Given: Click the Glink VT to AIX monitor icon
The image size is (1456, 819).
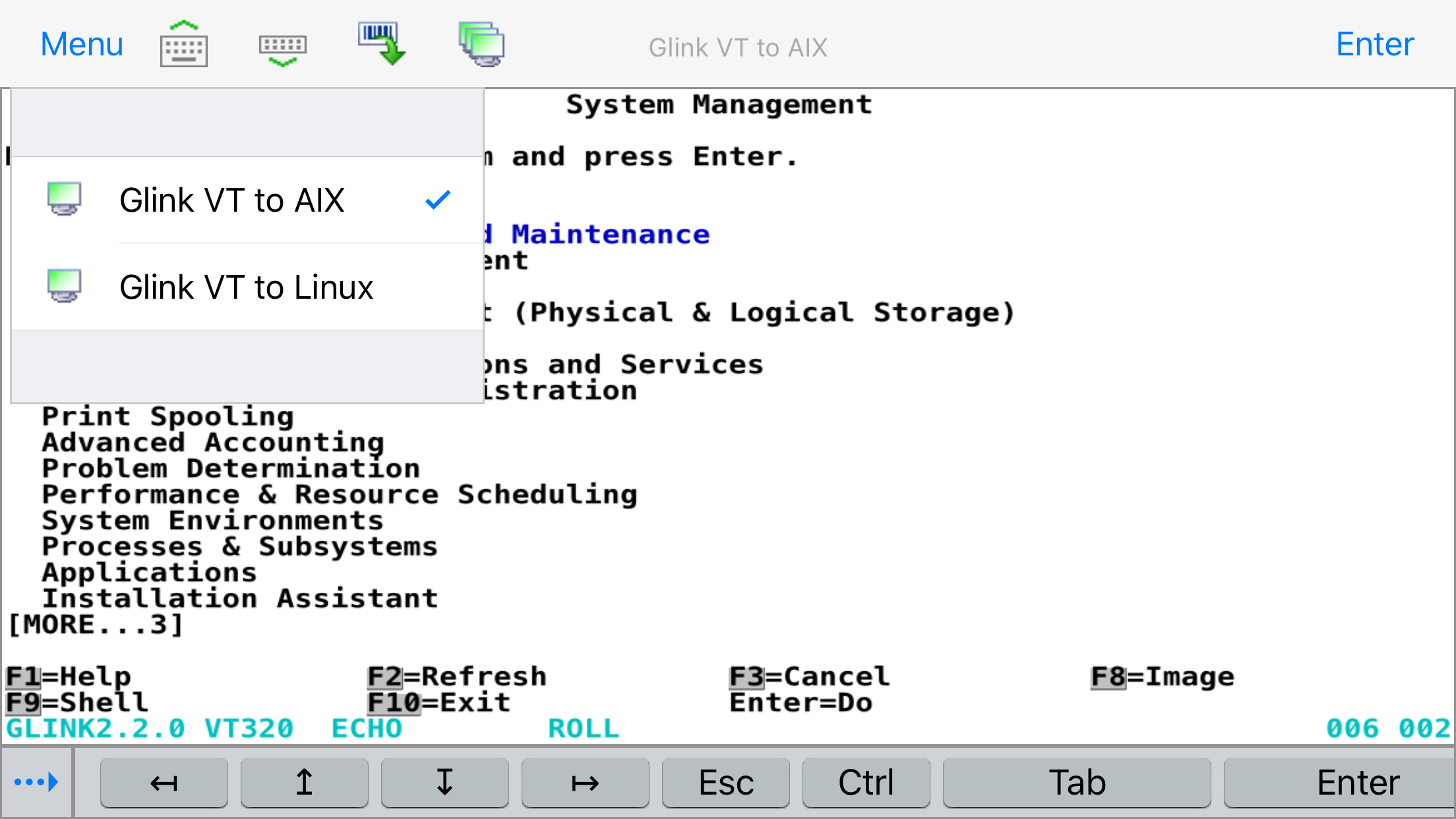Looking at the screenshot, I should point(64,199).
